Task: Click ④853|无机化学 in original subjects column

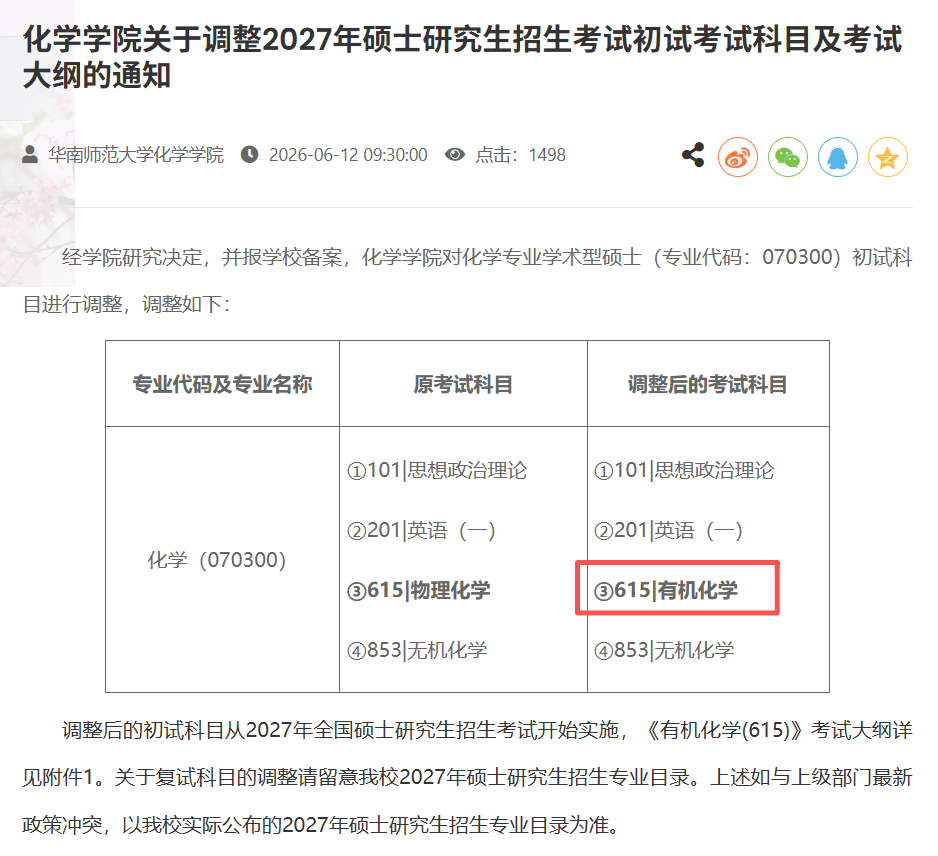Action: pyautogui.click(x=418, y=650)
